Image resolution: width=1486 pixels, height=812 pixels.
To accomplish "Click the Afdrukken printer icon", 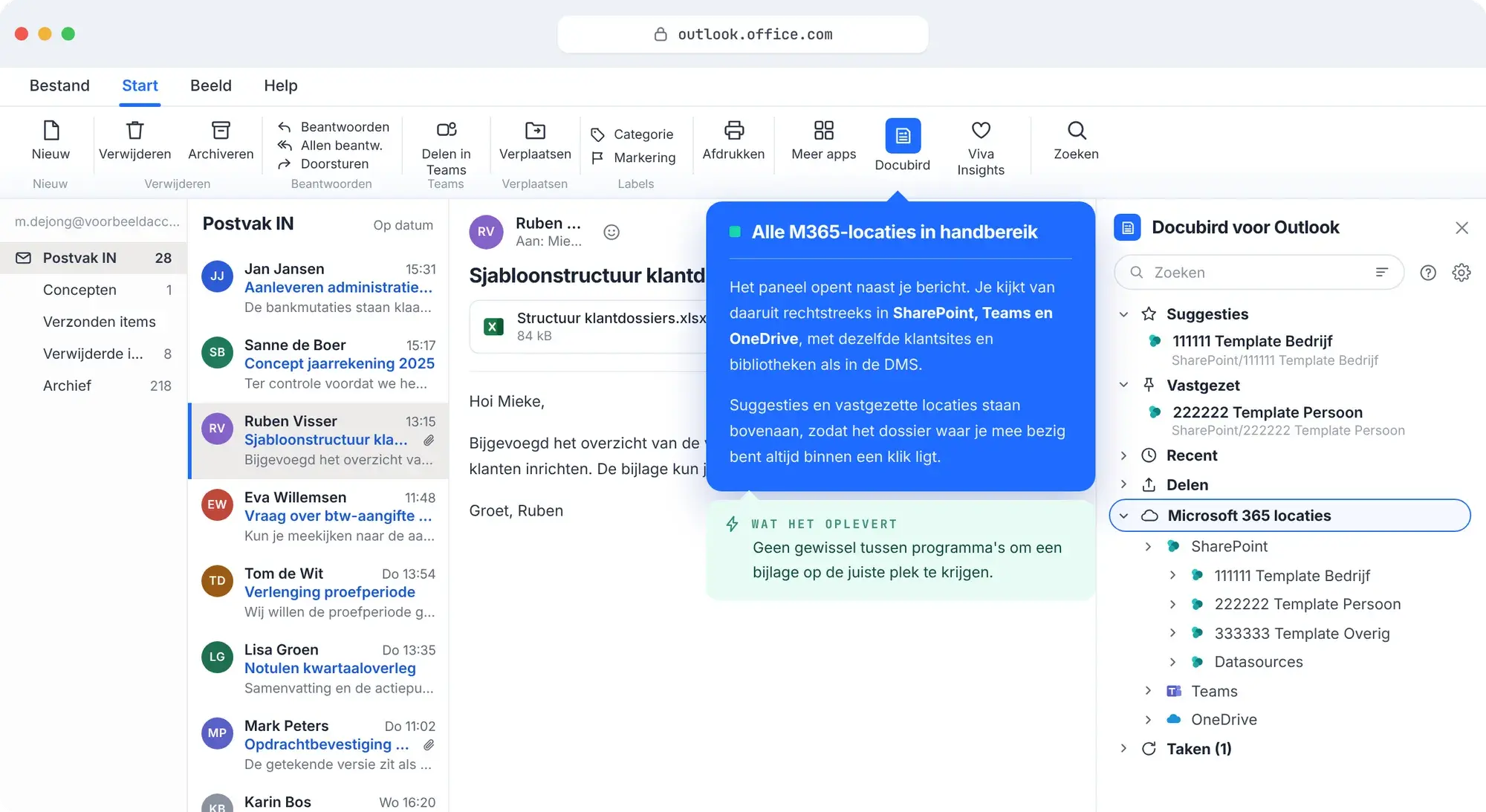I will point(733,131).
